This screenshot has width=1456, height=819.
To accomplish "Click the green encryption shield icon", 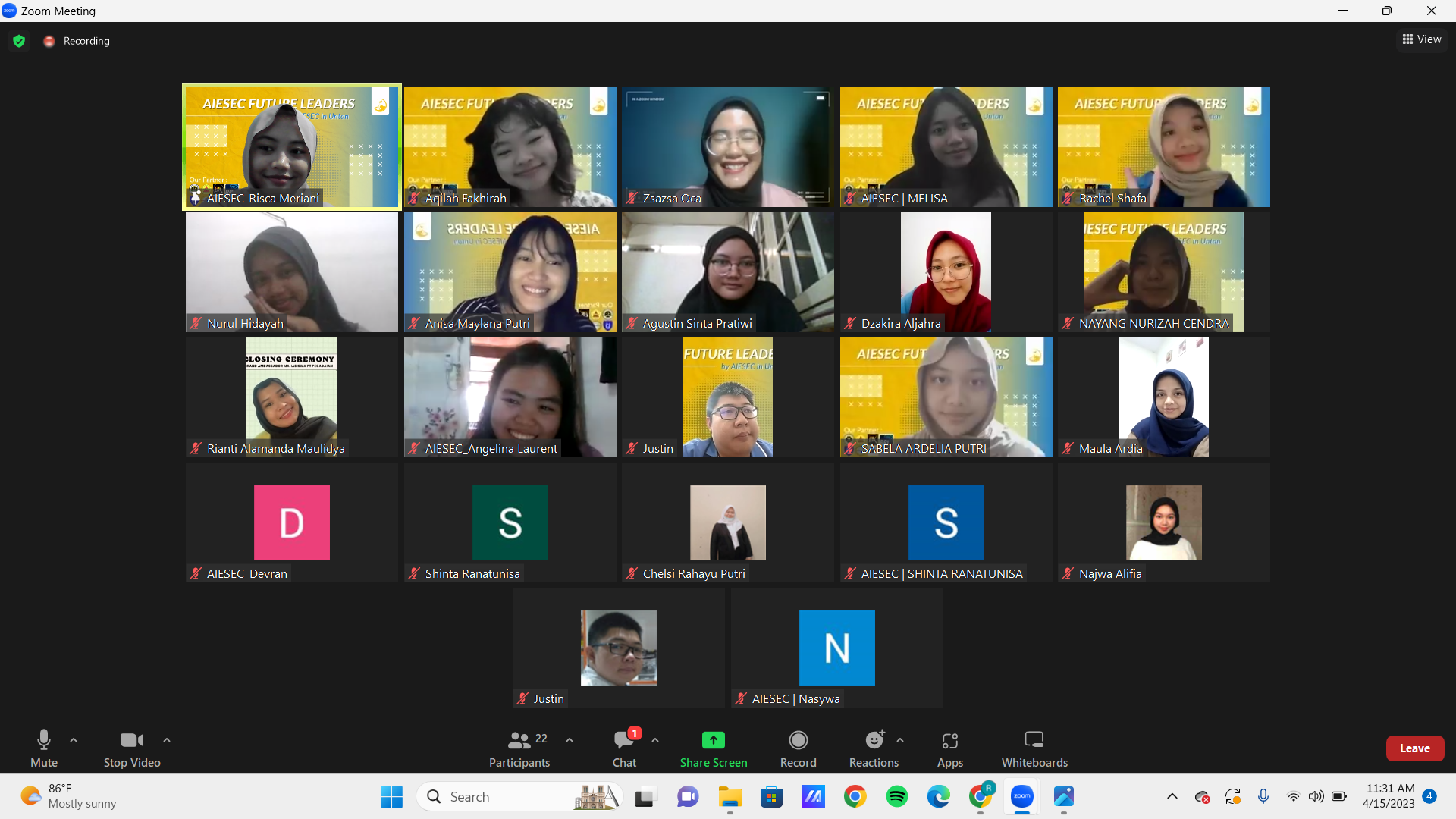I will coord(19,41).
